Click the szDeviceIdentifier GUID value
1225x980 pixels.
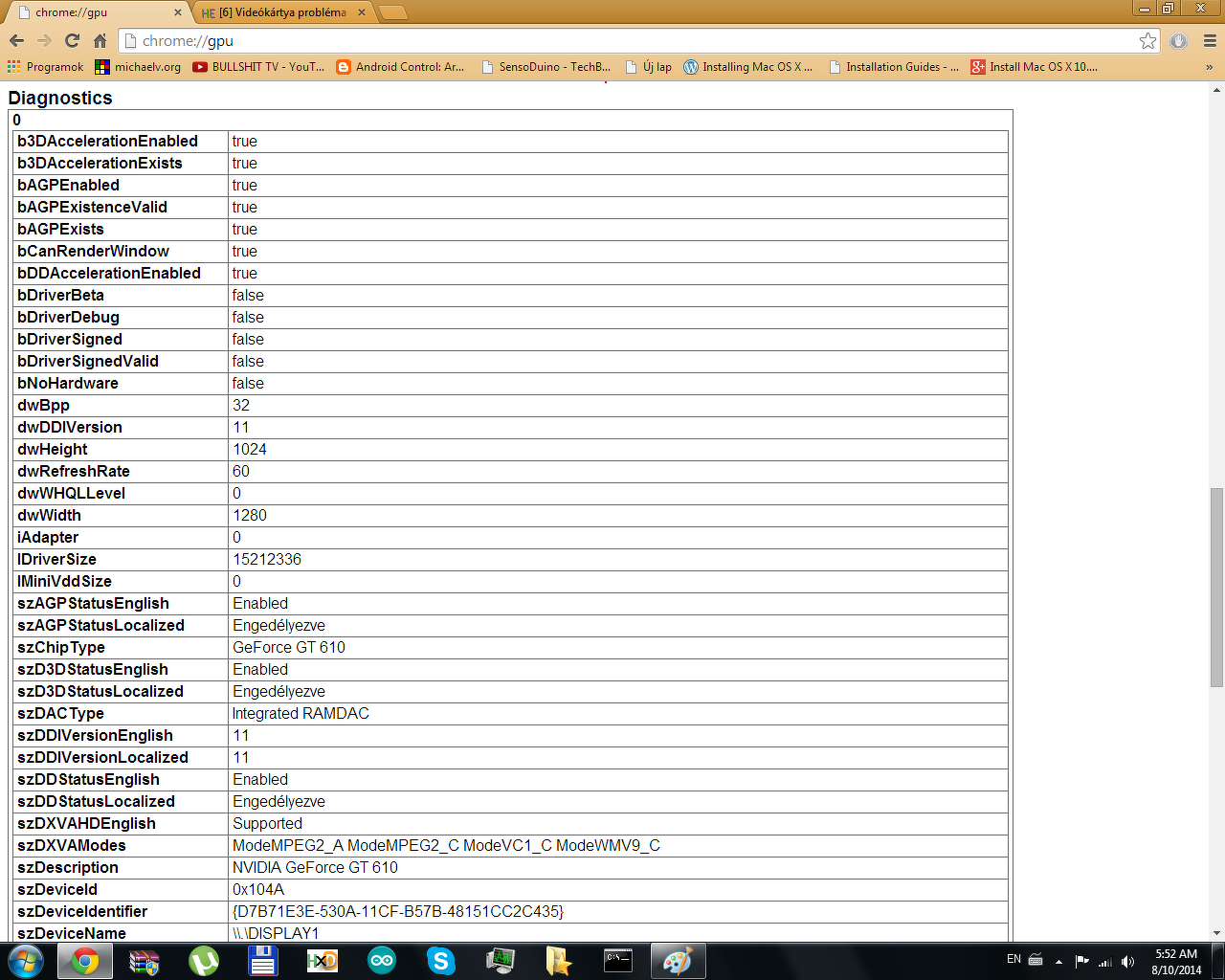tap(398, 911)
